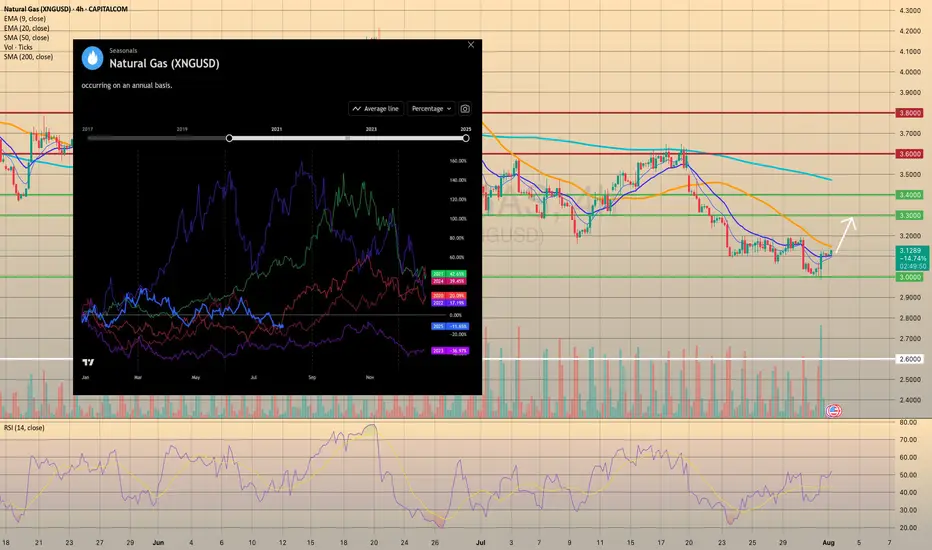Click the 2021 series label in Seasonals
Screen dimensions: 932x550
click(449, 274)
